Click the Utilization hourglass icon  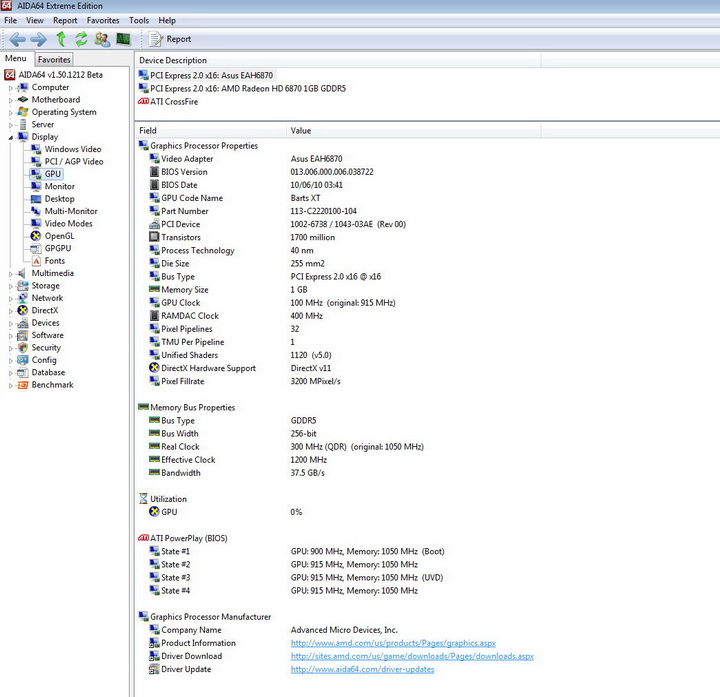click(x=143, y=499)
